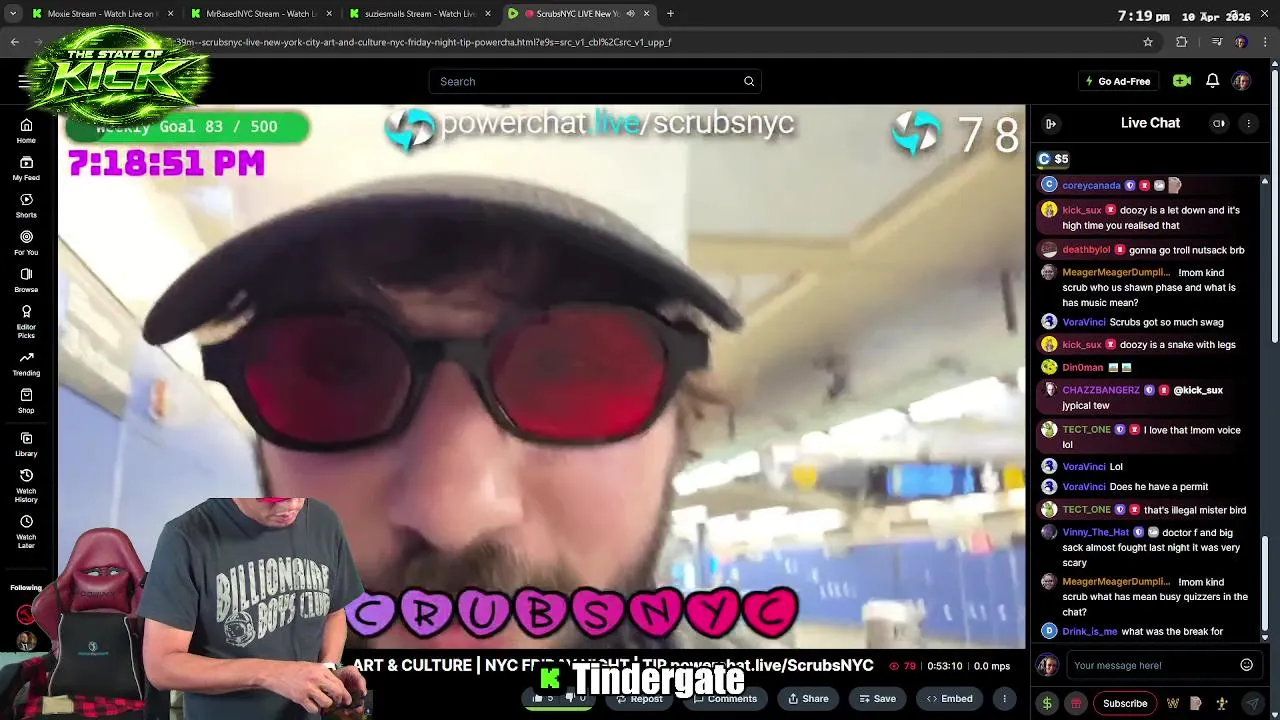Open coreycanada's username in chat
The width and height of the screenshot is (1280, 720).
1091,185
